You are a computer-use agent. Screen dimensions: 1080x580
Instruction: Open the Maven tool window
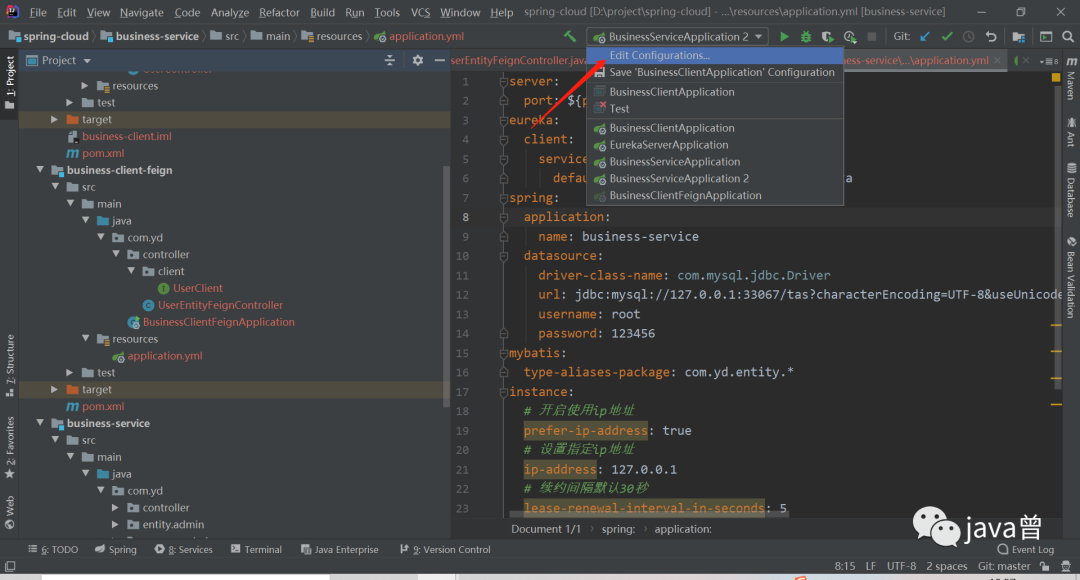(1071, 78)
